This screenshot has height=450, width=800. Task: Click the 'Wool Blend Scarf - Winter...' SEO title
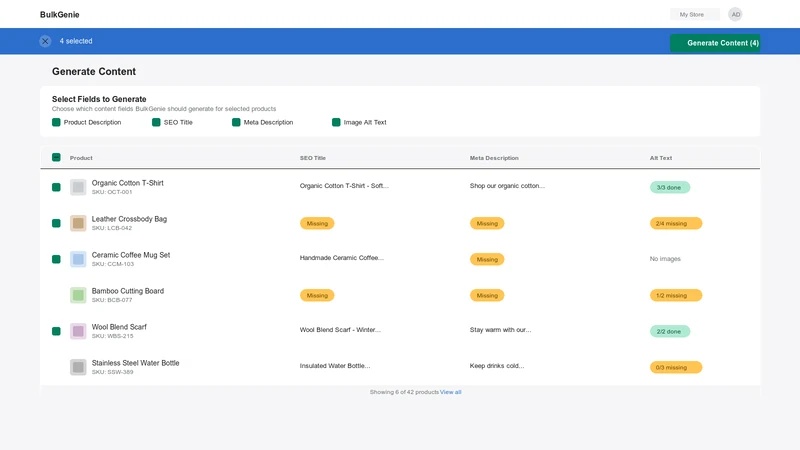pyautogui.click(x=340, y=330)
